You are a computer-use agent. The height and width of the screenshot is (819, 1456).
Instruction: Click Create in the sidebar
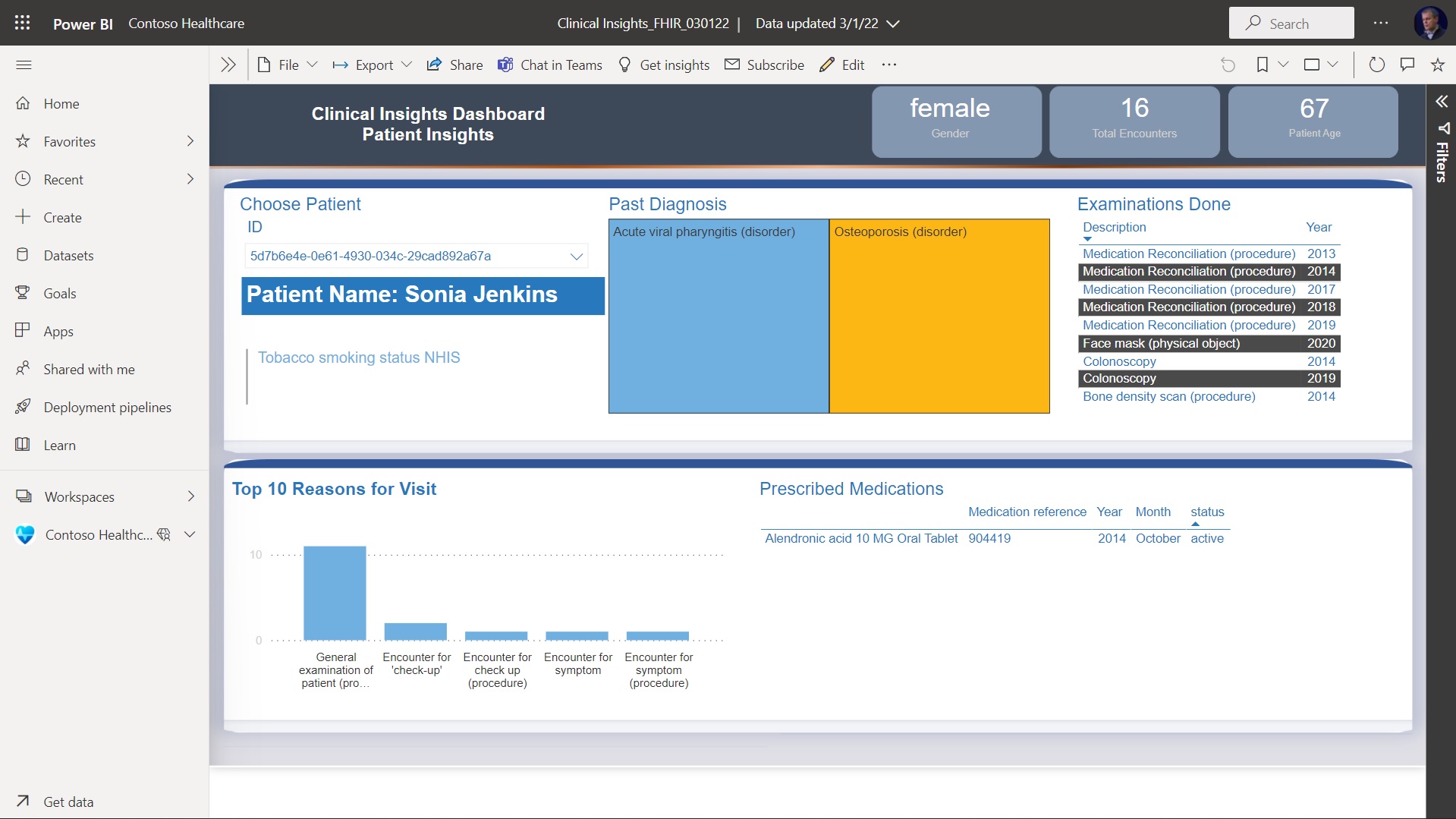tap(62, 217)
